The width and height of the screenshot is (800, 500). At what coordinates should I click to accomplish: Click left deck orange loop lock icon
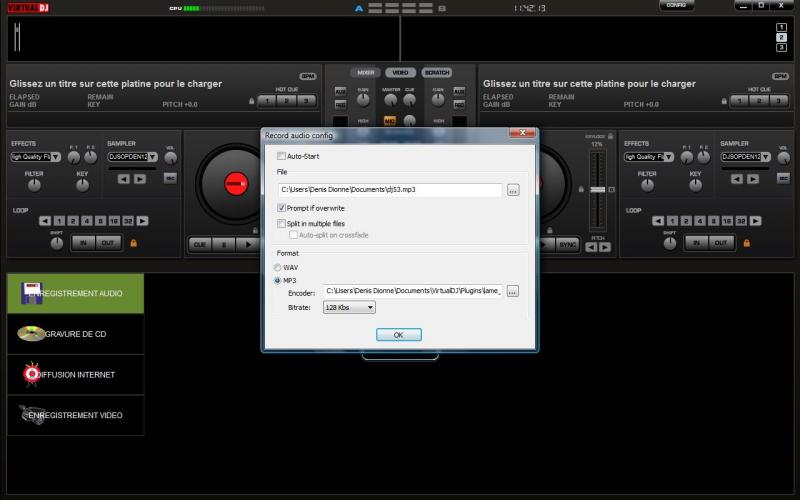(x=134, y=243)
